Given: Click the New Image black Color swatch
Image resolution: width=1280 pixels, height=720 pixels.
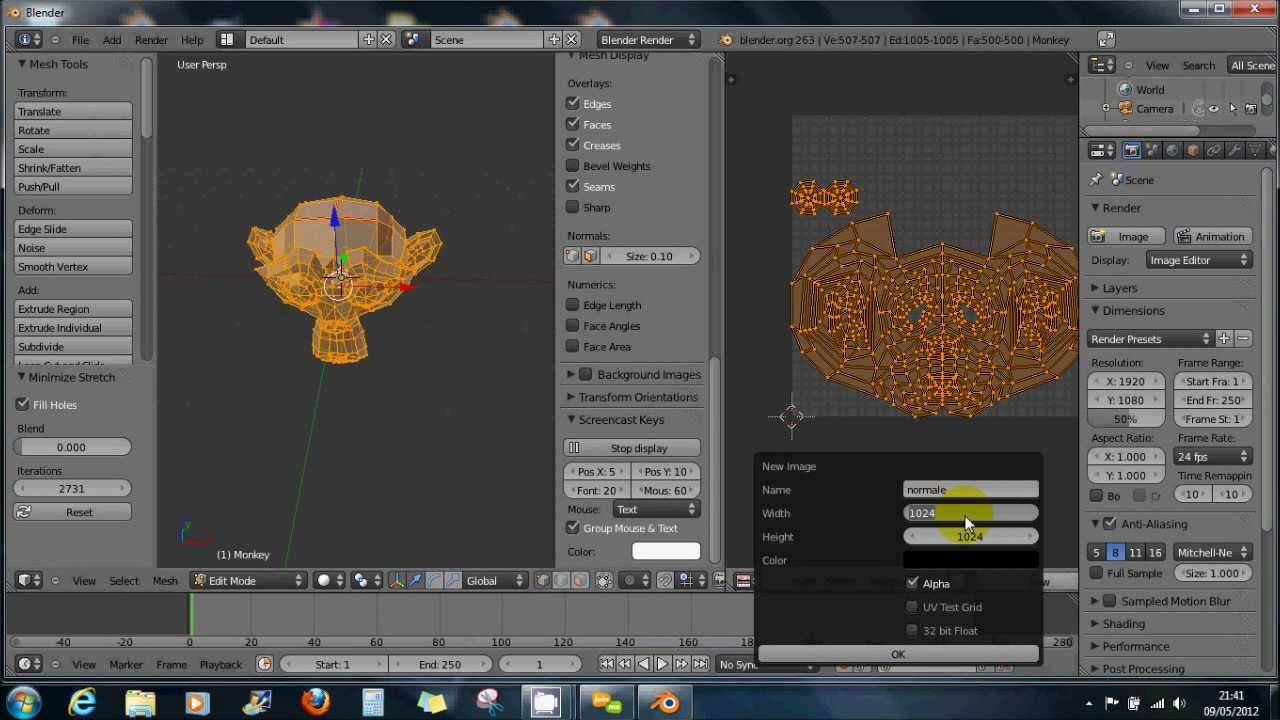Looking at the screenshot, I should point(971,560).
